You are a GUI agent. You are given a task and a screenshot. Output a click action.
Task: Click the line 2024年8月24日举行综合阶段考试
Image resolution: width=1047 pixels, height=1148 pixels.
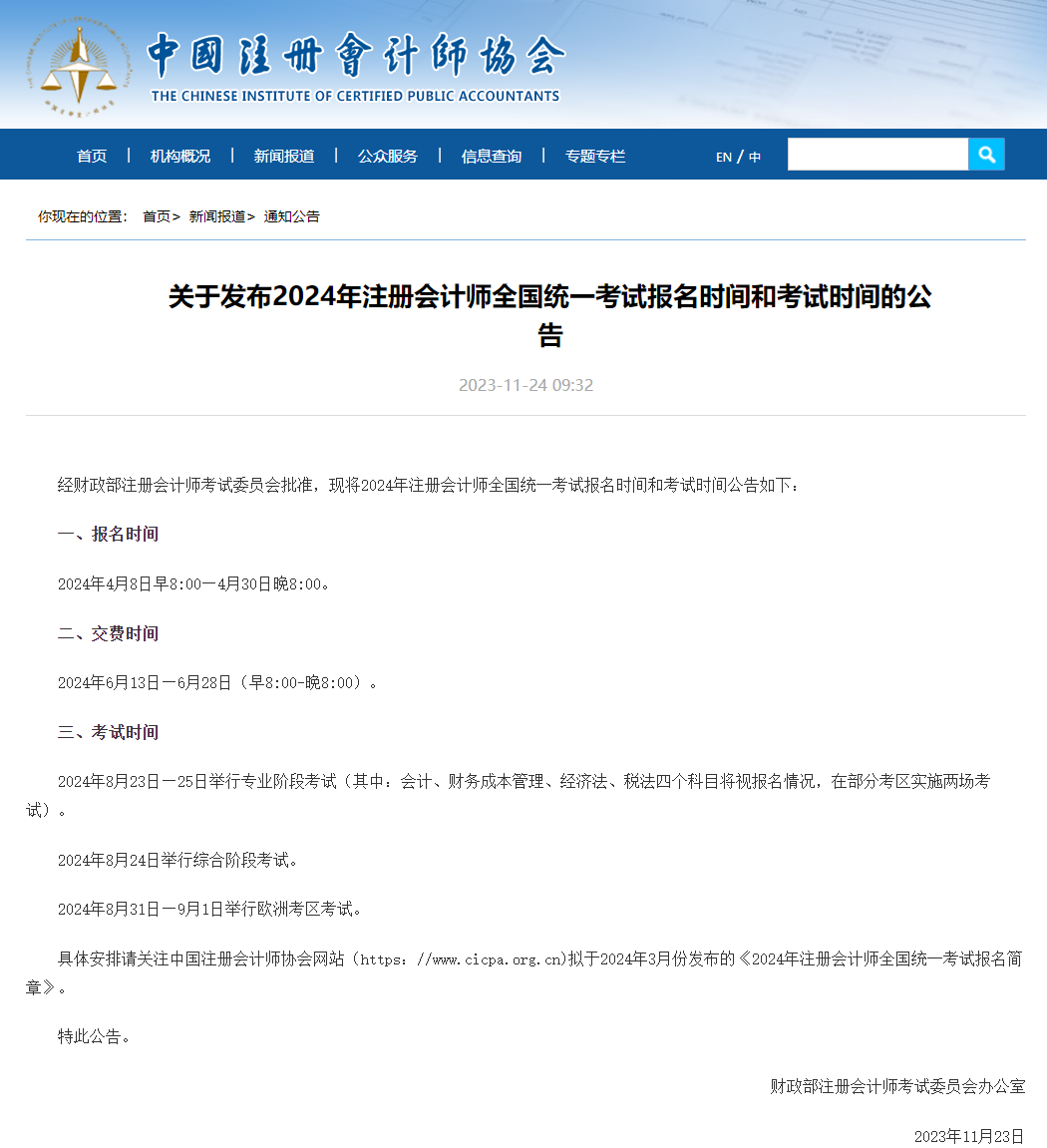177,861
